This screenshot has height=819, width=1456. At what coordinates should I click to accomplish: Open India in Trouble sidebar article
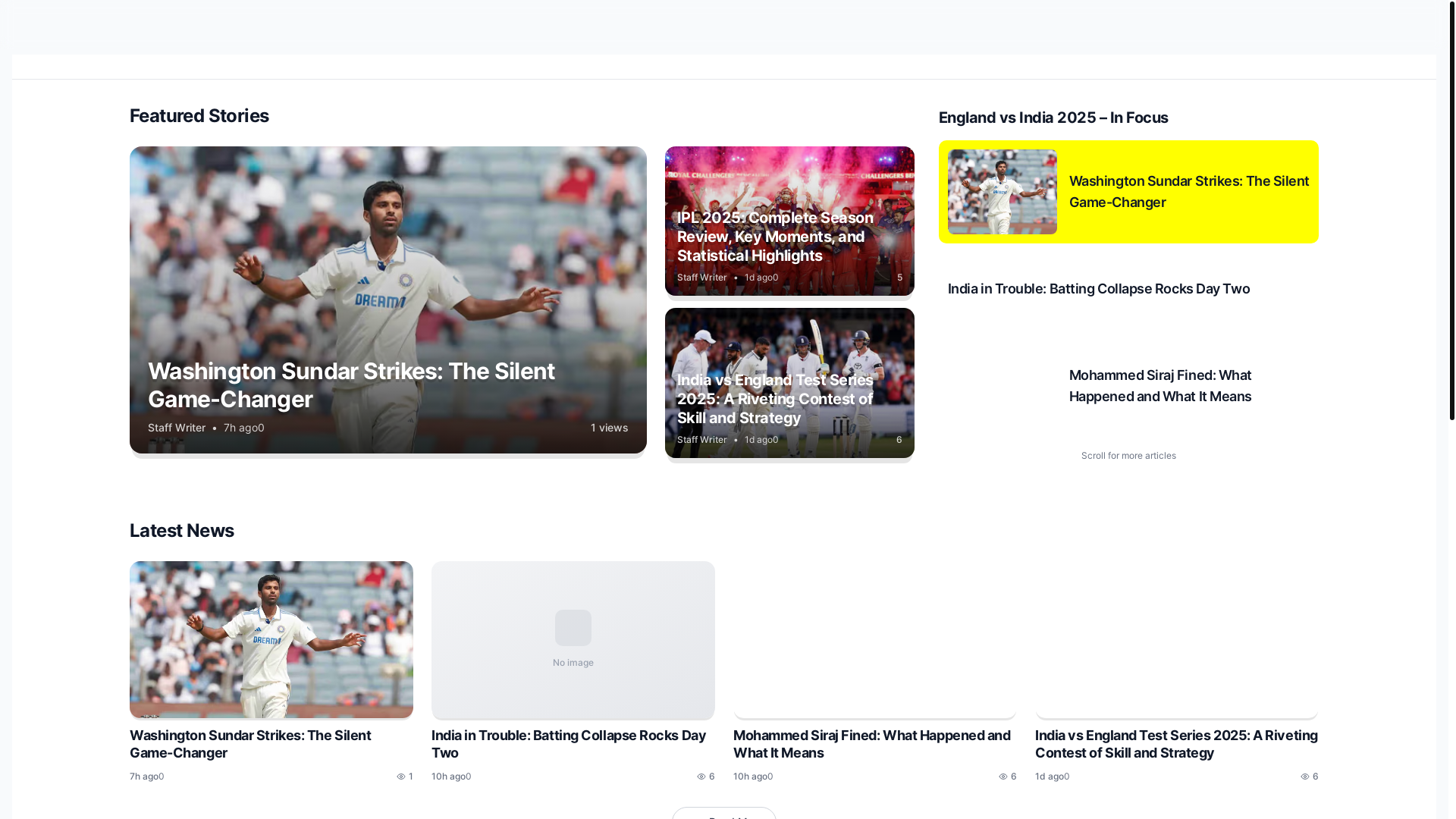[1099, 289]
